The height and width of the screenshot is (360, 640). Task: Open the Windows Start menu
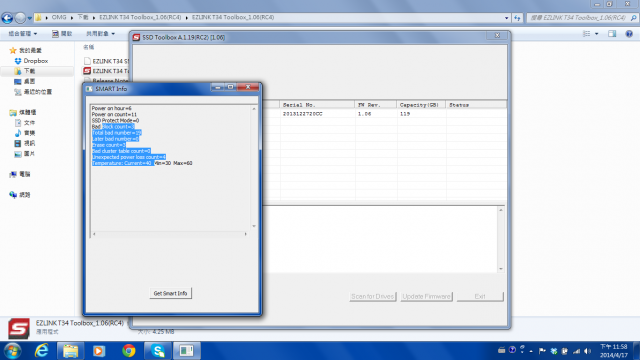click(x=12, y=351)
